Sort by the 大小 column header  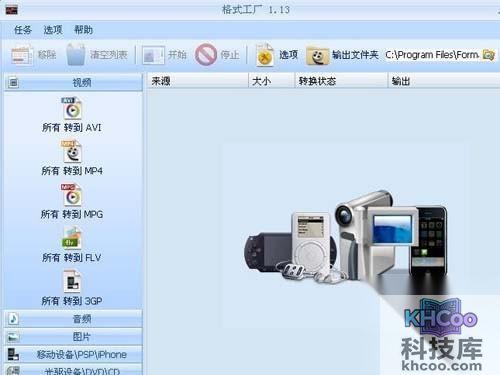272,81
